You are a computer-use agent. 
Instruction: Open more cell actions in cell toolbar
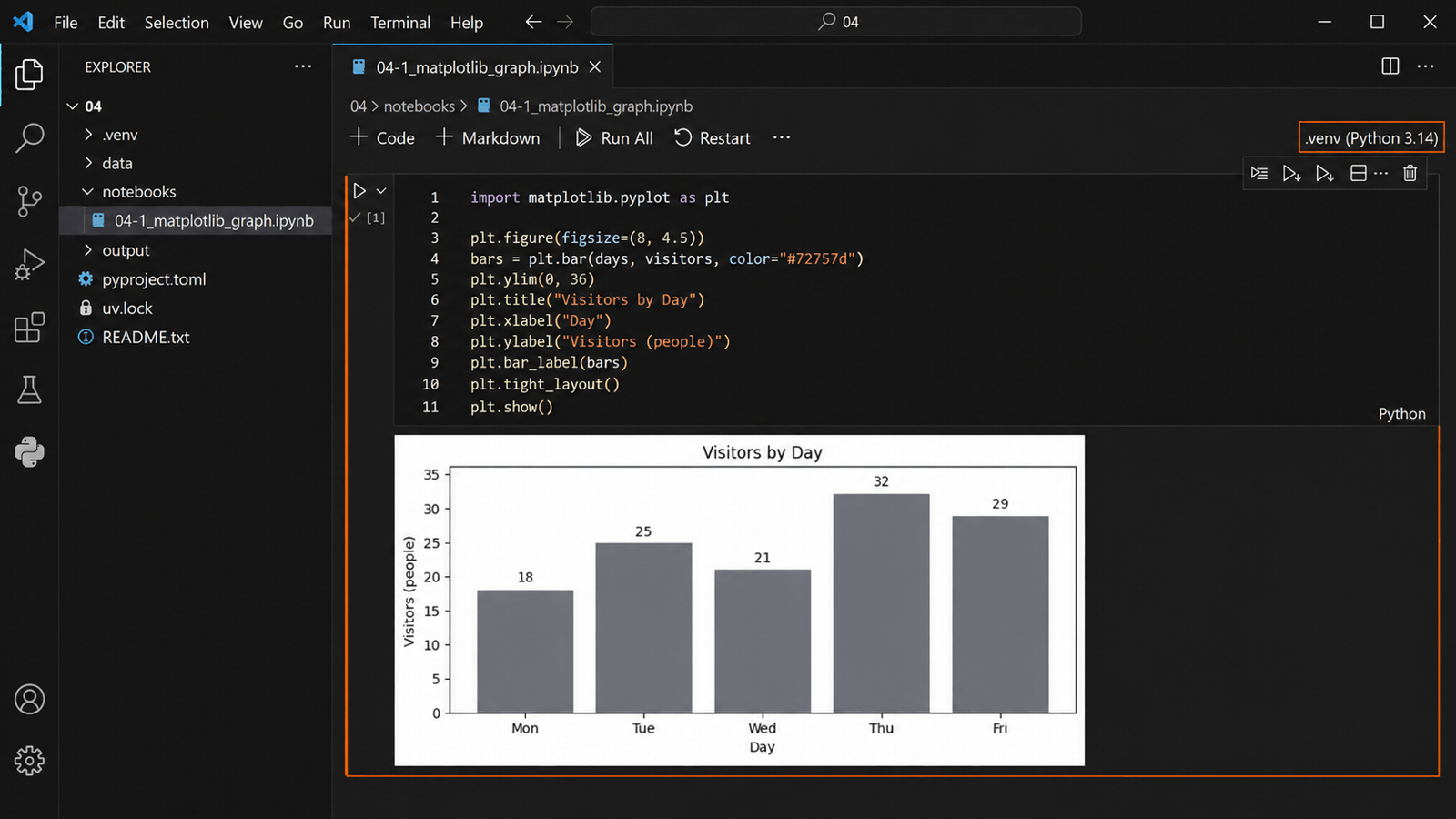click(1381, 173)
